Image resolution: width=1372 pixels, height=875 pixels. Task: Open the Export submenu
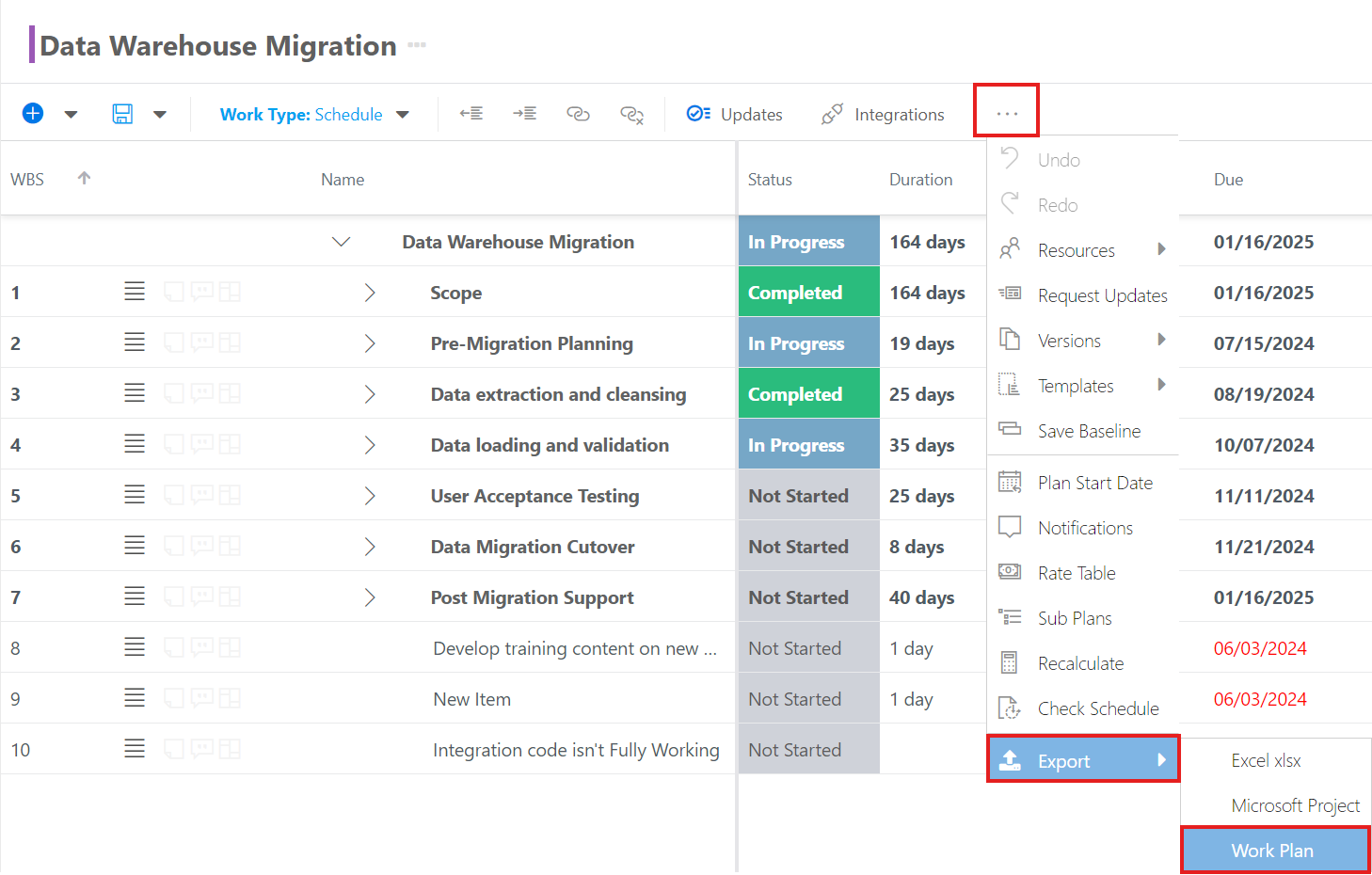coord(1083,760)
